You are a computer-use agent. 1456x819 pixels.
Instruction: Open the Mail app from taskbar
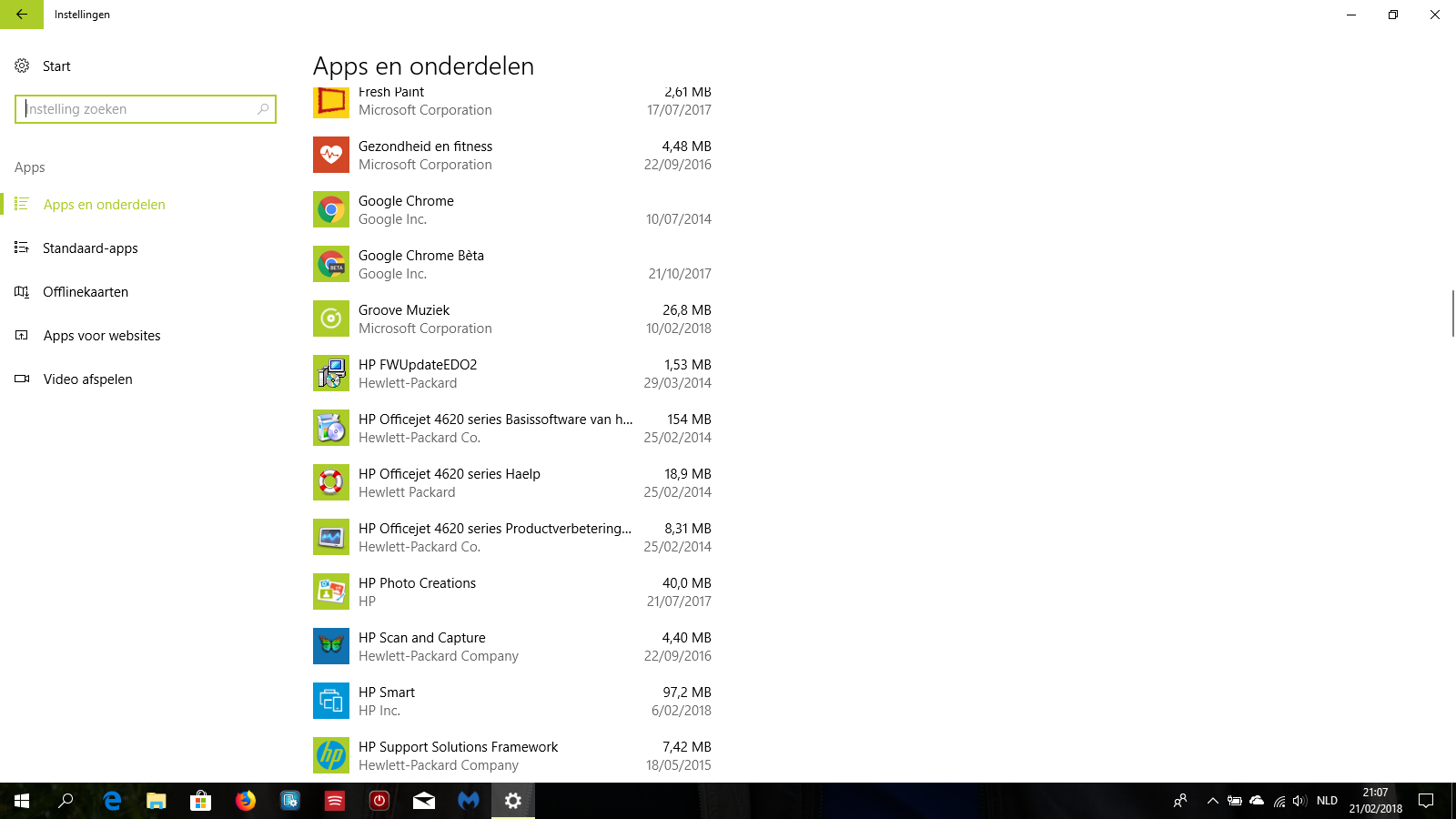click(x=424, y=801)
